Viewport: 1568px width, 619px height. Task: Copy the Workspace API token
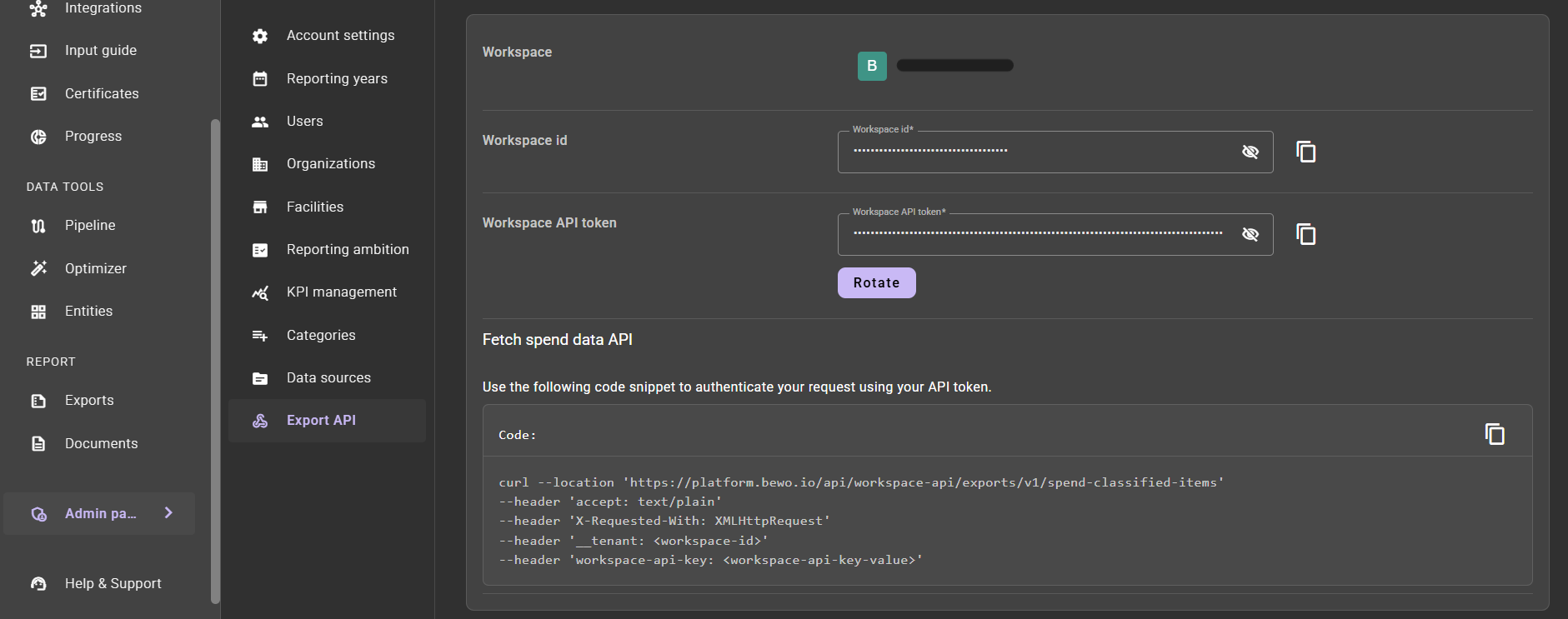click(1306, 234)
